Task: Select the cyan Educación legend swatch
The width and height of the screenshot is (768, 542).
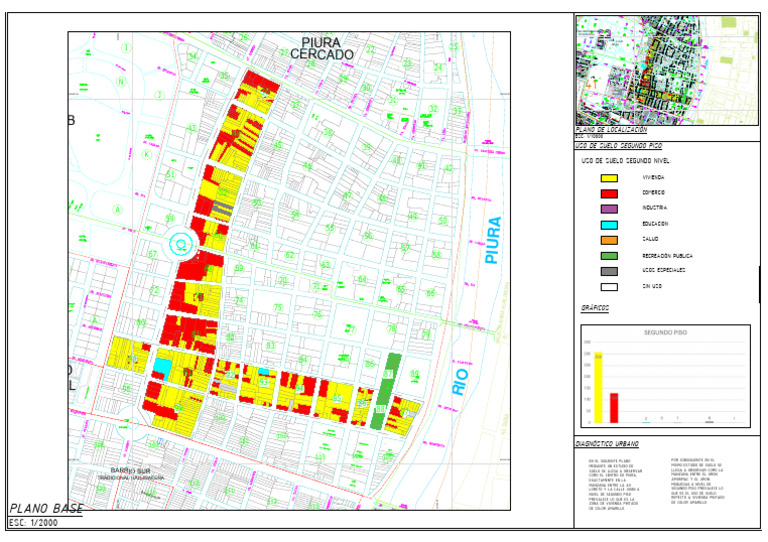Action: (609, 225)
